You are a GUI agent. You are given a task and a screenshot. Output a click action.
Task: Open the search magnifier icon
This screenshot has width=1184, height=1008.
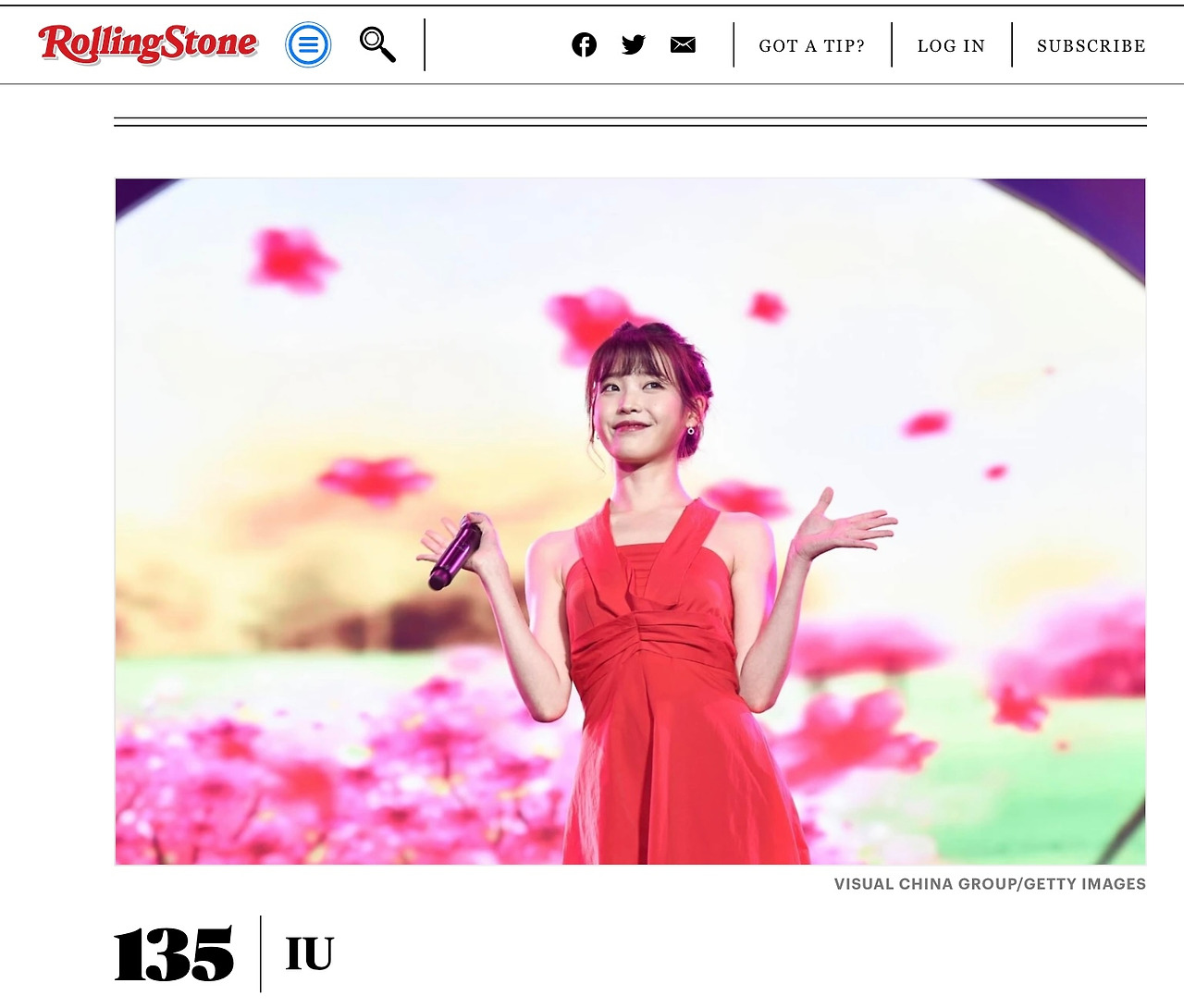[x=377, y=44]
